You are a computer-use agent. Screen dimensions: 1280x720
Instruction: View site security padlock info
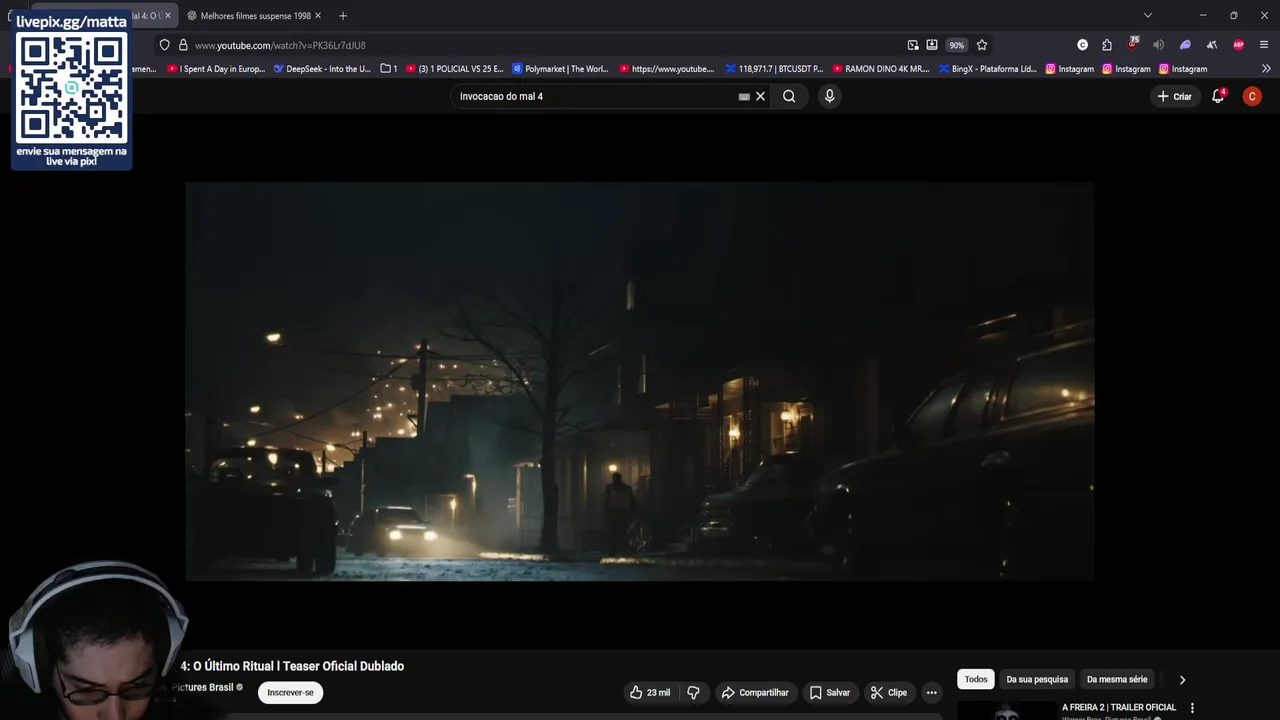tap(183, 45)
